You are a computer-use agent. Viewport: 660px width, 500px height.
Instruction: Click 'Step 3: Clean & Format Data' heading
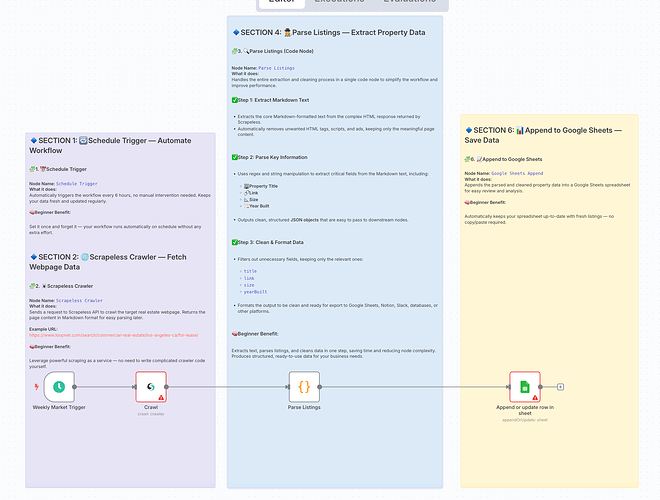[268, 242]
